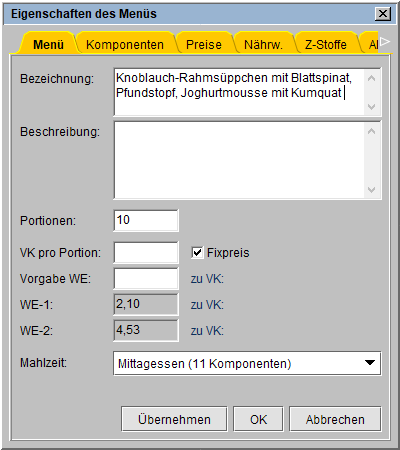The height and width of the screenshot is (450, 400).
Task: Focus the Portionen input field
Action: (146, 220)
